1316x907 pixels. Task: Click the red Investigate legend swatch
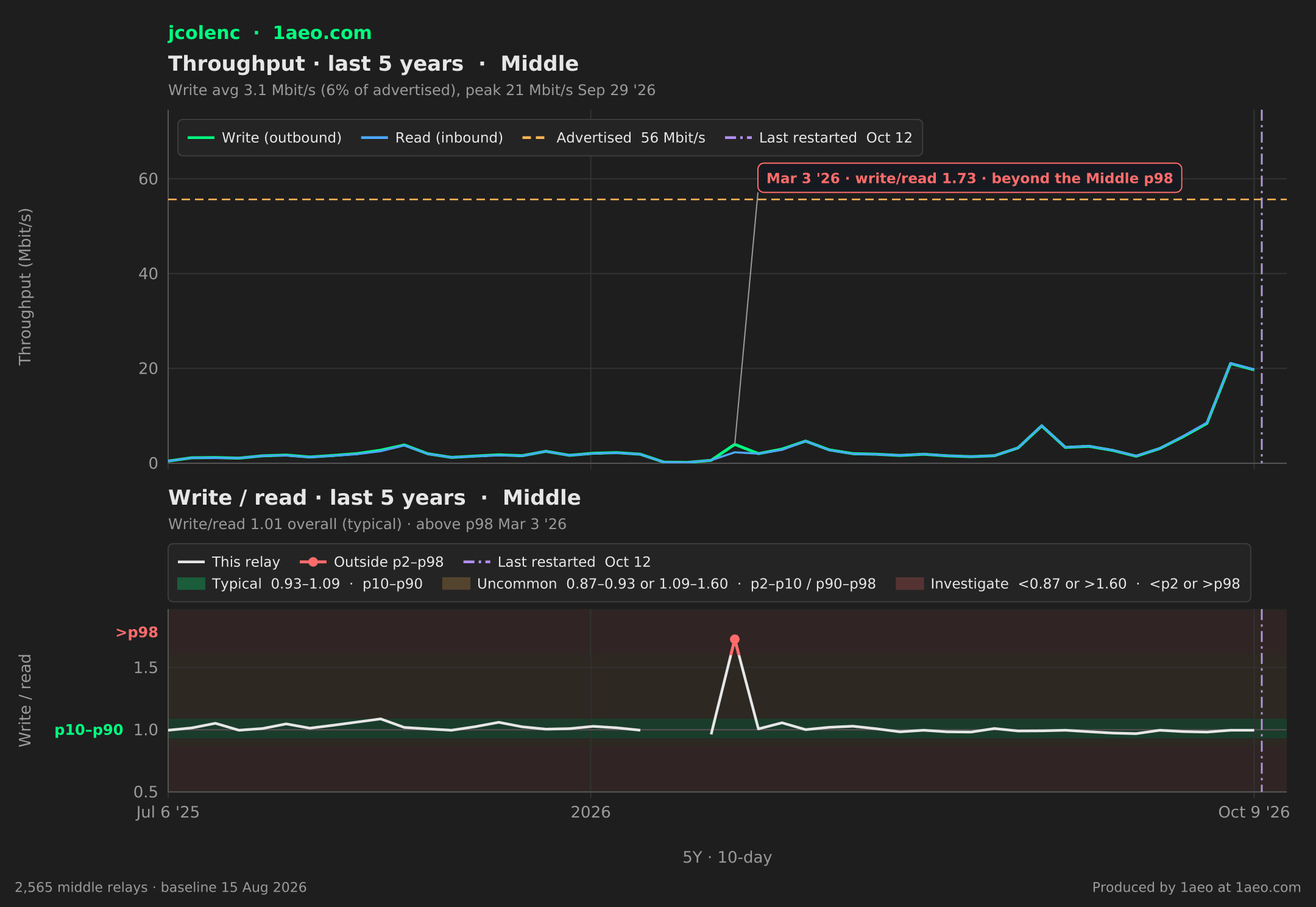click(910, 584)
